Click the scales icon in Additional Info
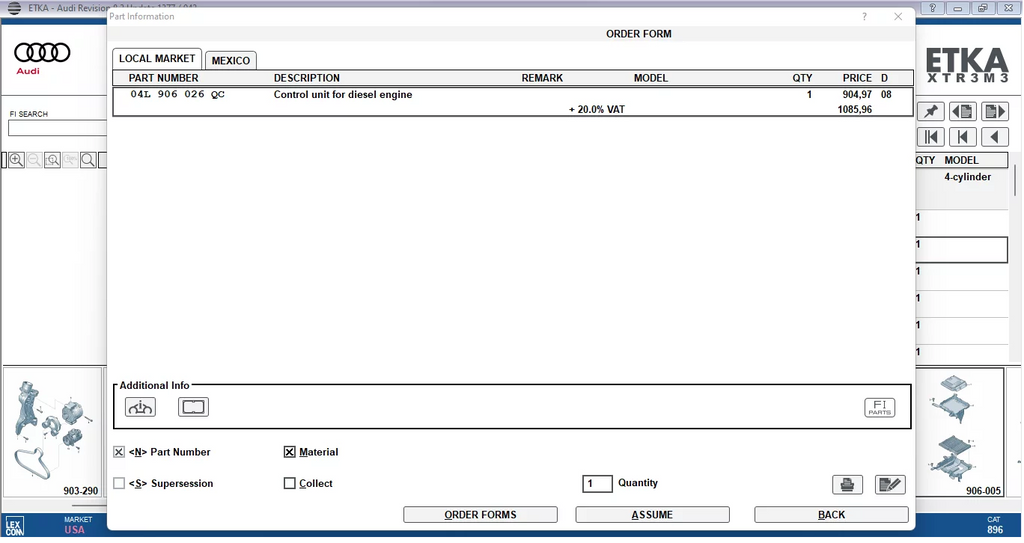The width and height of the screenshot is (1024, 543). pos(140,407)
